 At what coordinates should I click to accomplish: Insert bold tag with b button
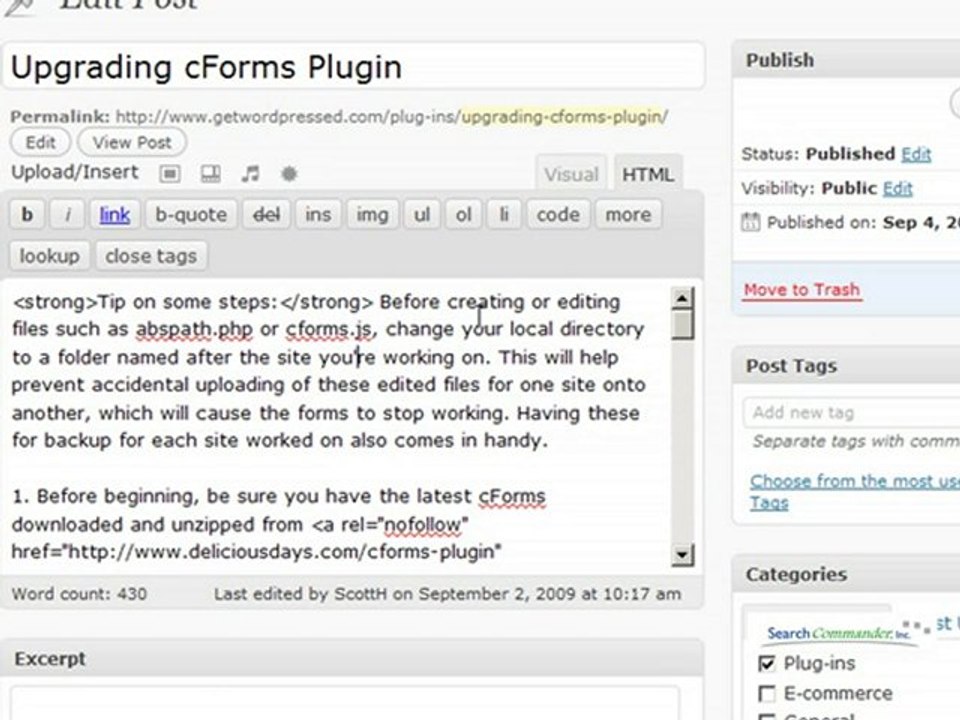click(27, 215)
